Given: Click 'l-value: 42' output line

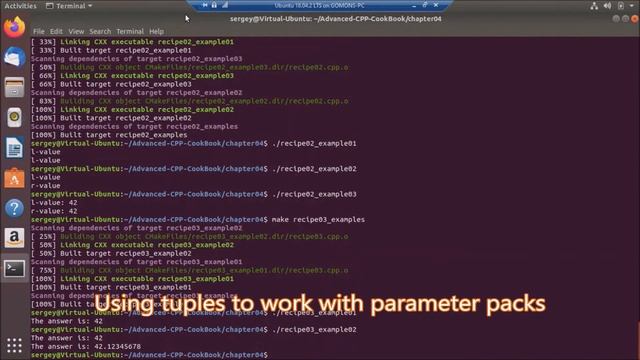Looking at the screenshot, I should (54, 202).
